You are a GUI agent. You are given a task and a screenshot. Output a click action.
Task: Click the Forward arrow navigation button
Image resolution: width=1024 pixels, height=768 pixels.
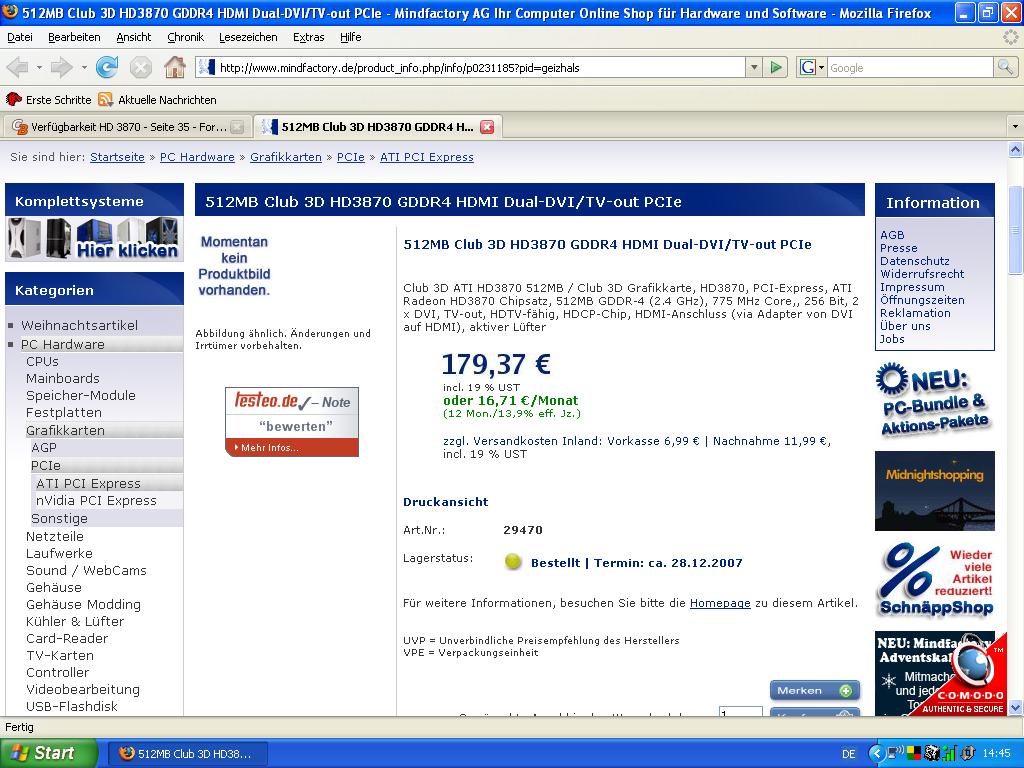[61, 67]
